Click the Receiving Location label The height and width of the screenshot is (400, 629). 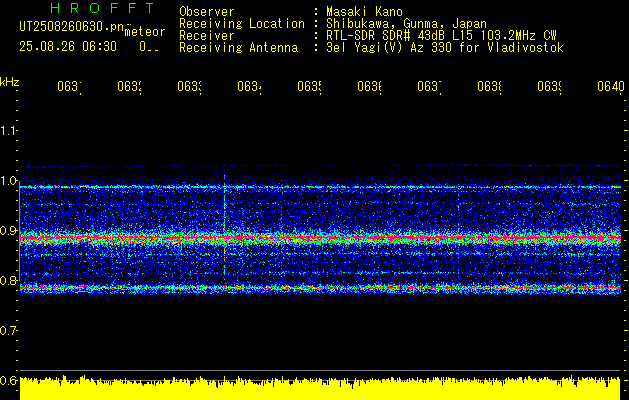coord(242,24)
